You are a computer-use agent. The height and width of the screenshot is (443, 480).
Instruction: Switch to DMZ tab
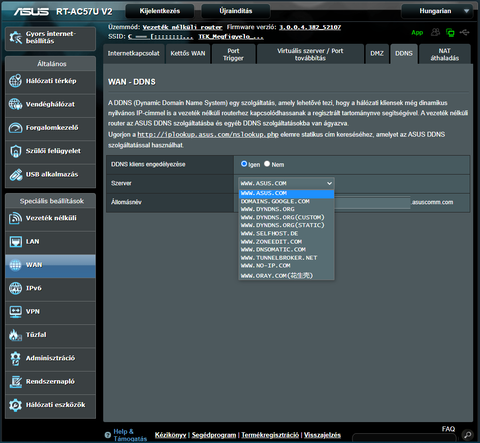click(377, 54)
